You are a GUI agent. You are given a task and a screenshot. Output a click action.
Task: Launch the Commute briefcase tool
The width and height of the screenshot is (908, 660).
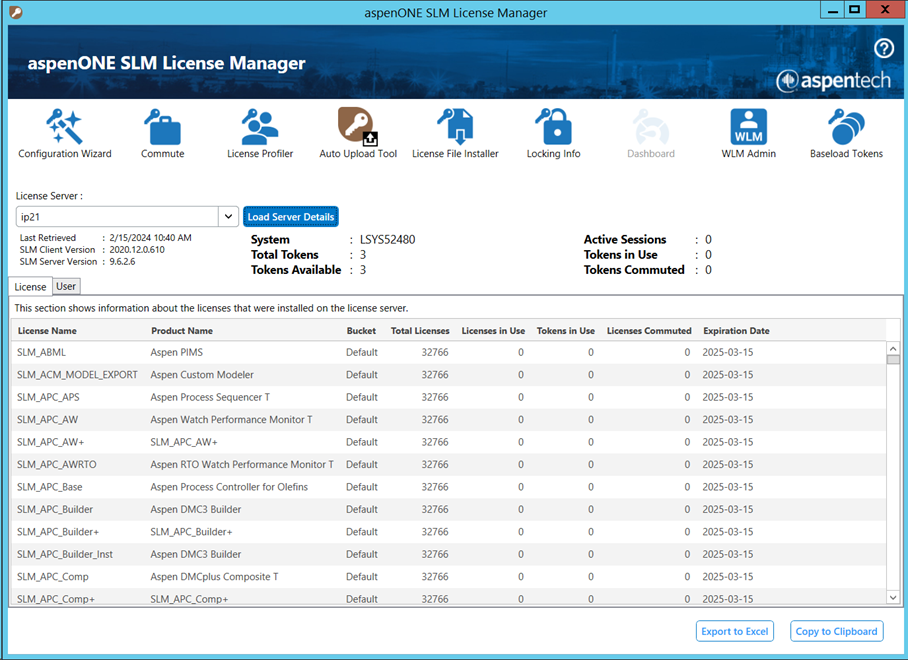[x=162, y=133]
